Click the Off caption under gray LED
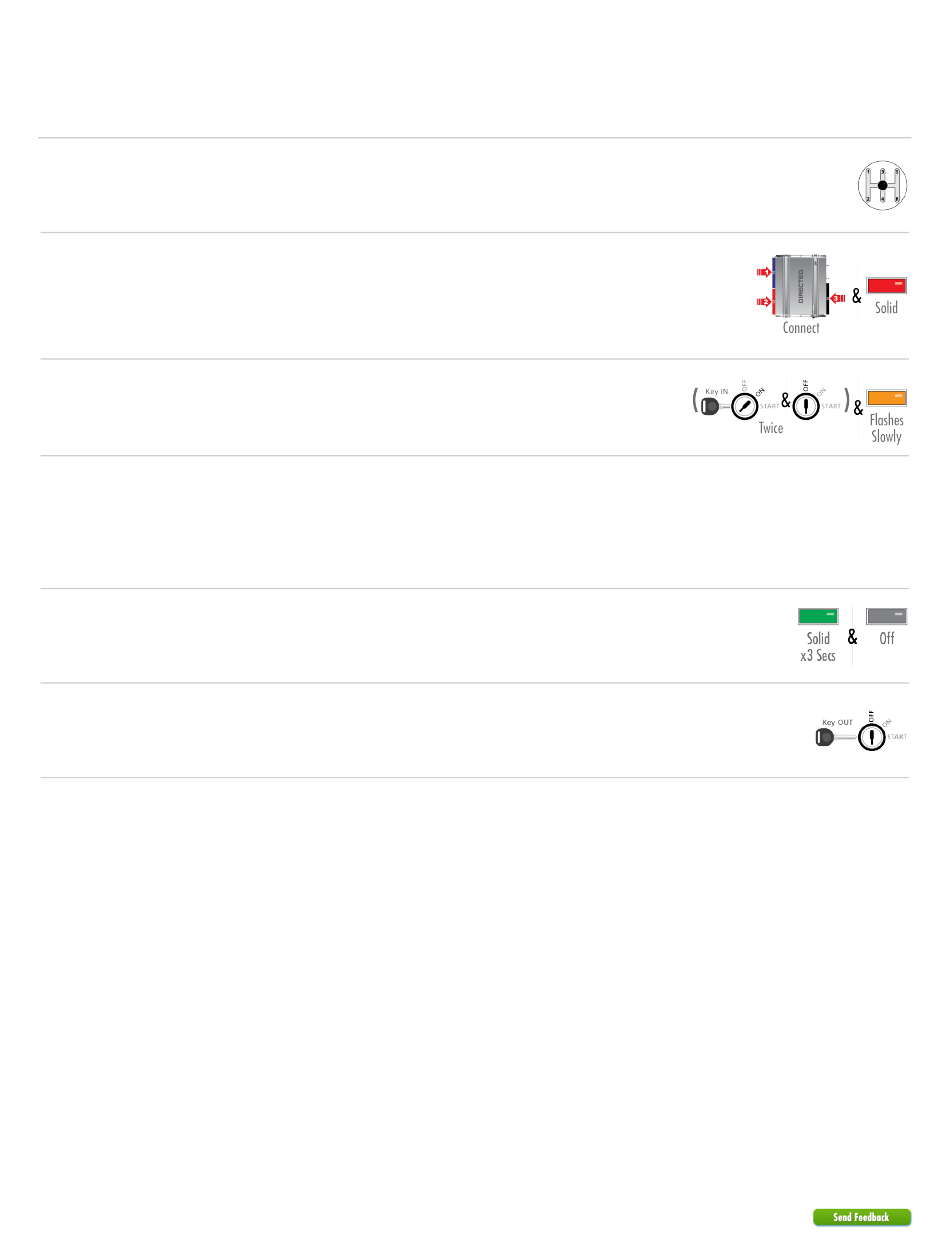 click(887, 639)
